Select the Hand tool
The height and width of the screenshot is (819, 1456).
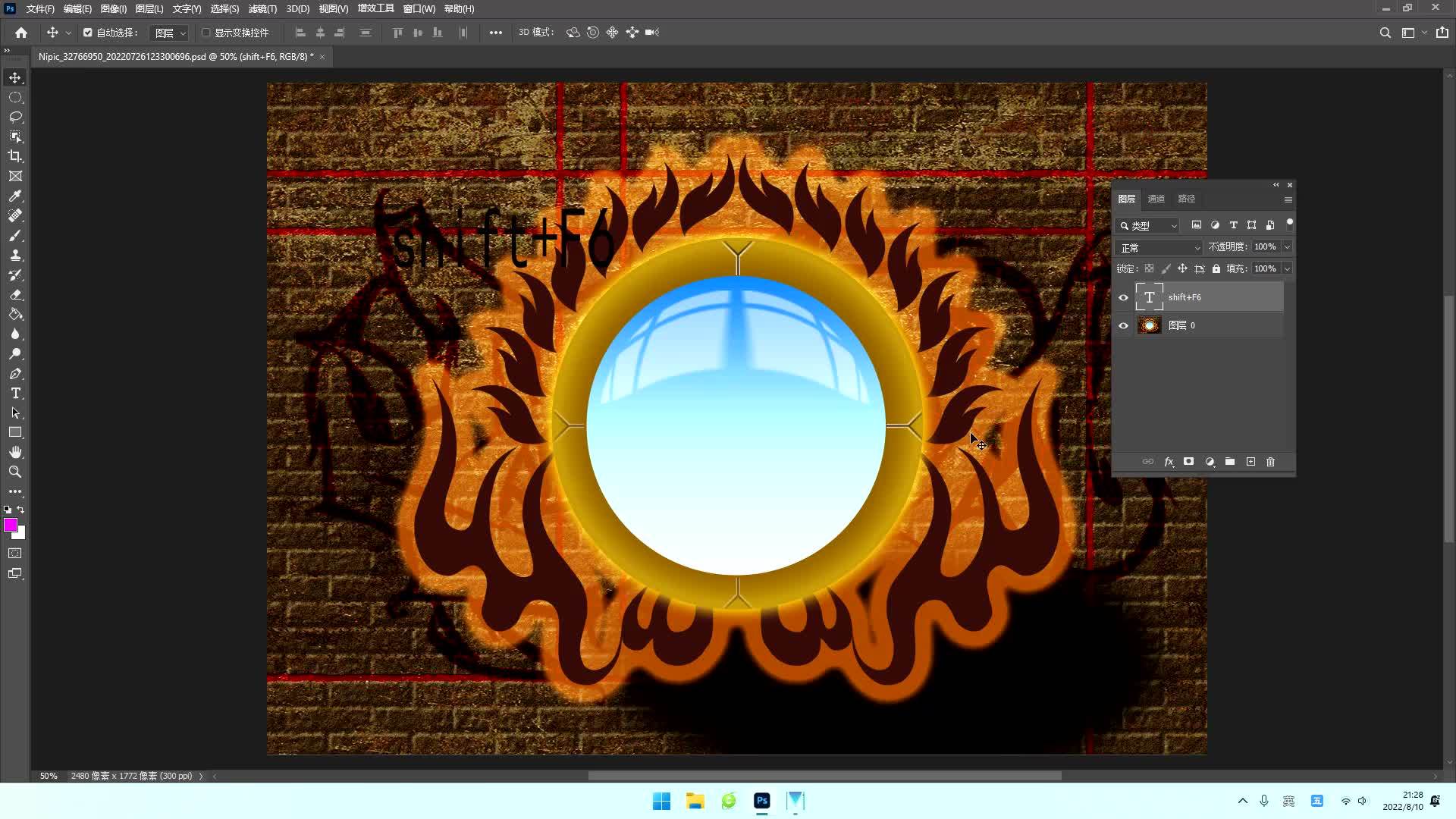(15, 452)
